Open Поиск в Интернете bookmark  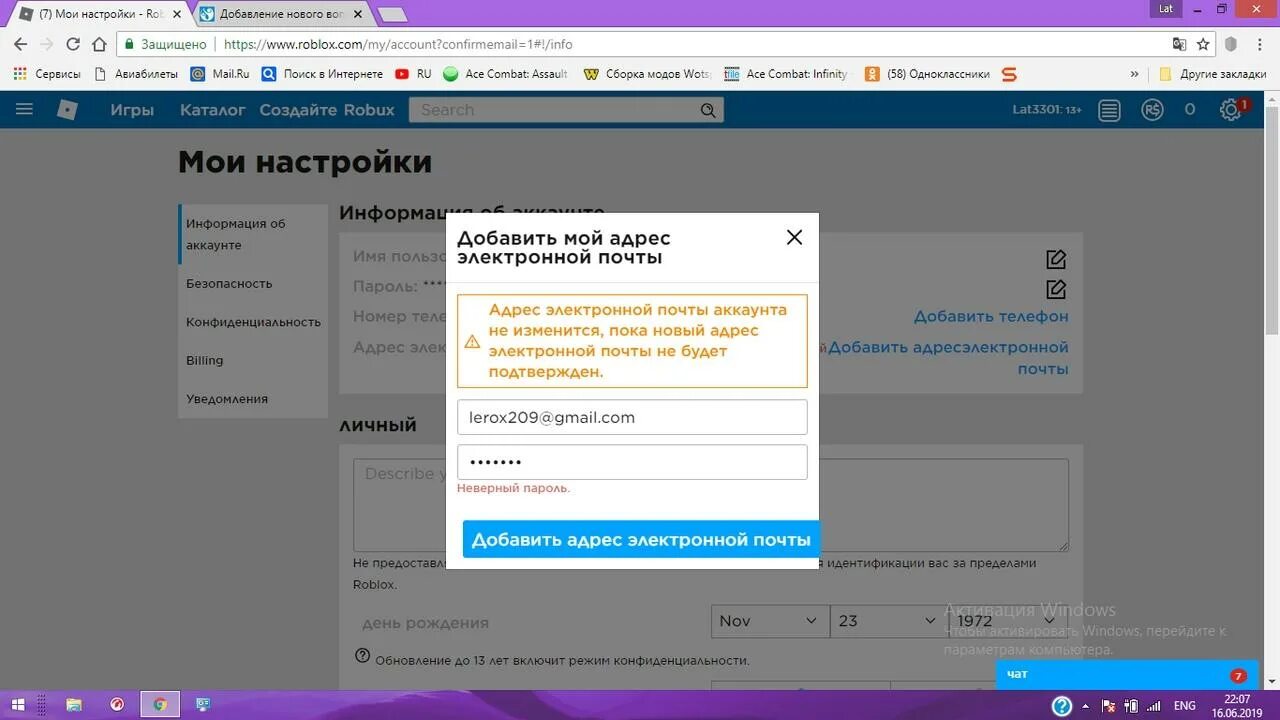click(x=322, y=74)
